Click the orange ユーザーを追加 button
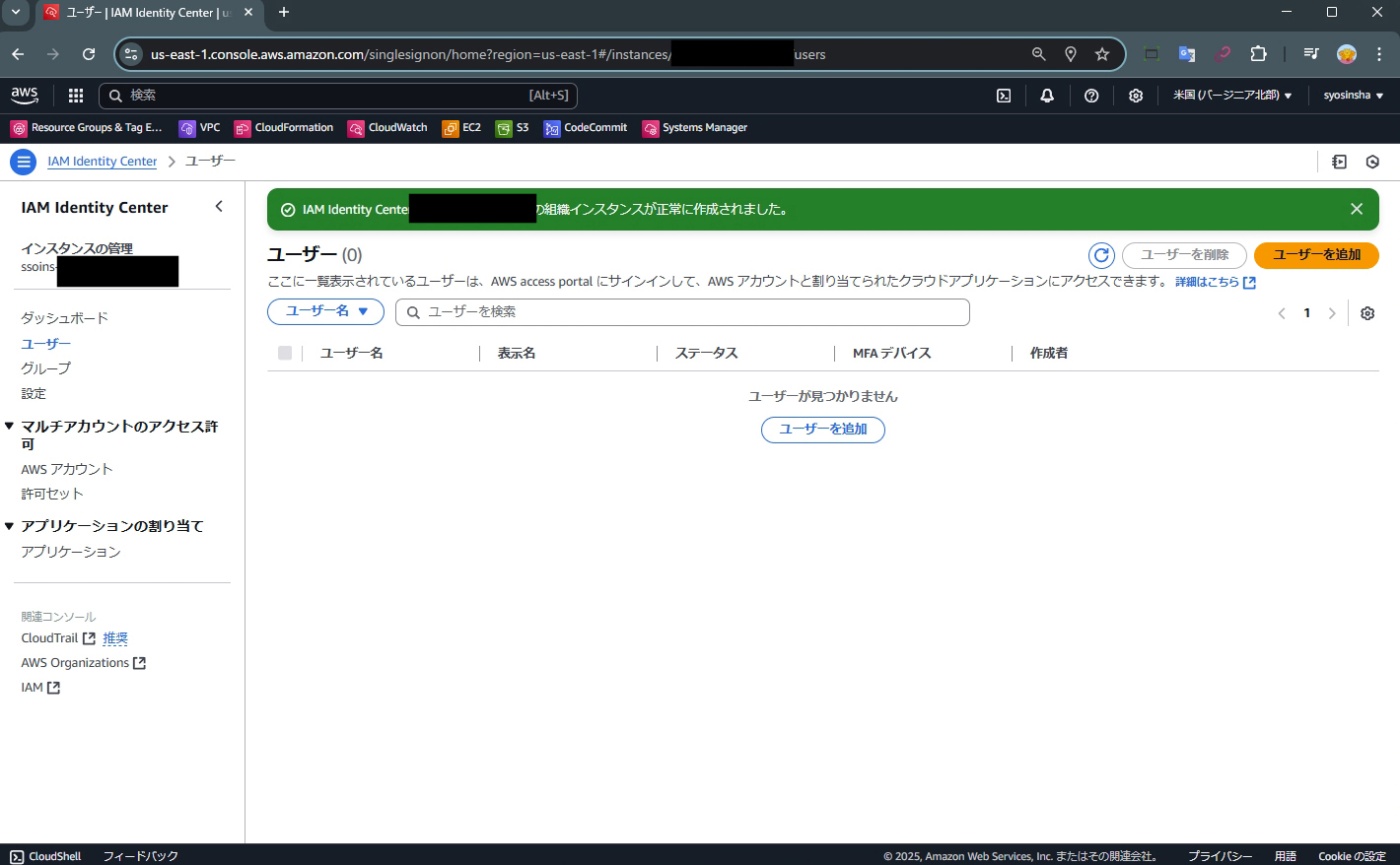 1316,255
